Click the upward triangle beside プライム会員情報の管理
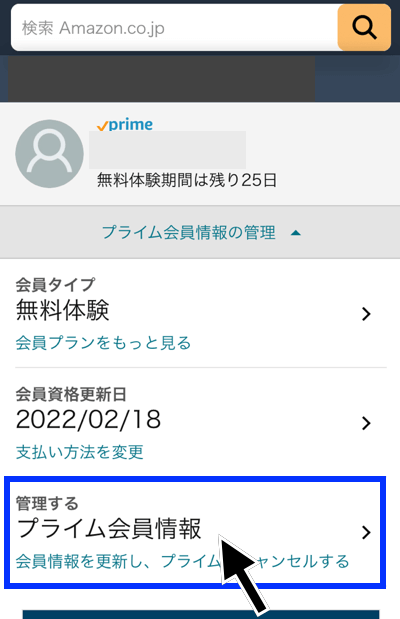This screenshot has width=400, height=619. 296,233
